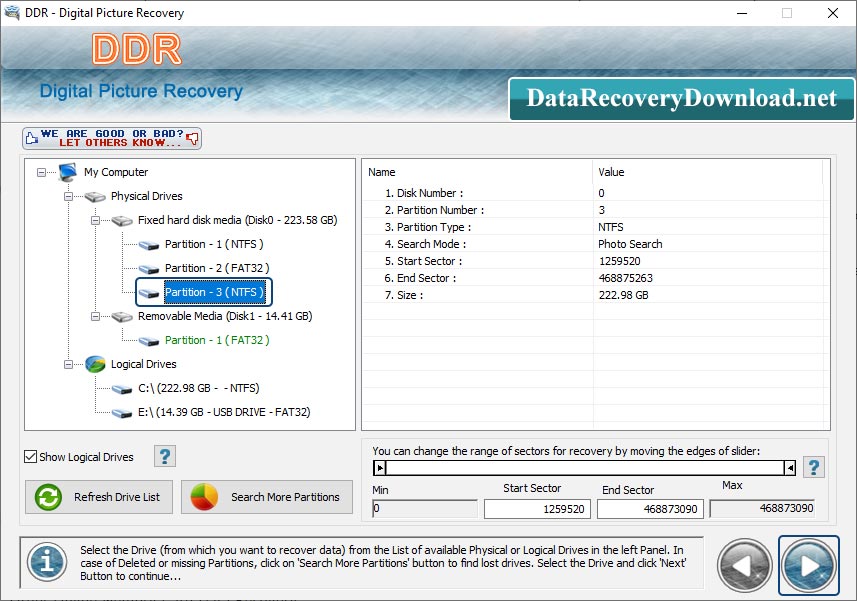This screenshot has width=857, height=601.
Task: Go to next step with the forward arrow
Action: pyautogui.click(x=809, y=565)
